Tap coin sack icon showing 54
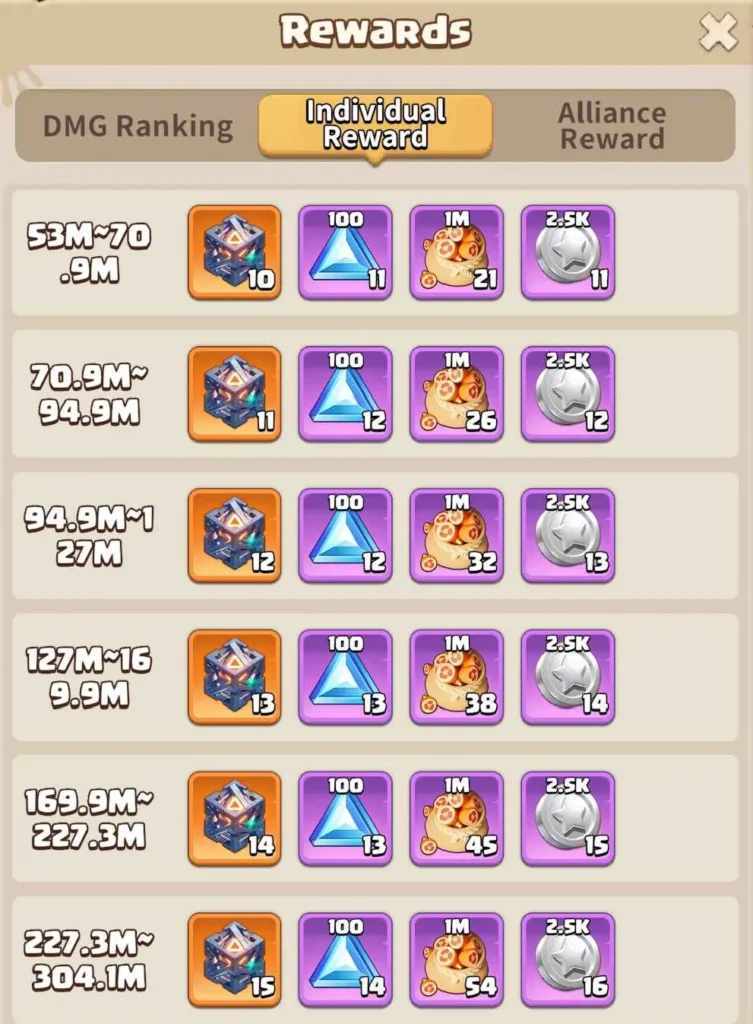Viewport: 753px width, 1024px height. [x=457, y=960]
